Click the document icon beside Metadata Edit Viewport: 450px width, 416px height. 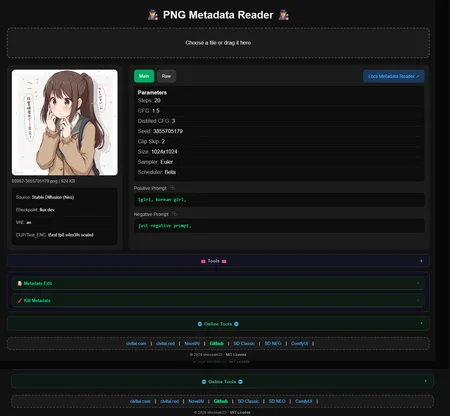pos(20,283)
